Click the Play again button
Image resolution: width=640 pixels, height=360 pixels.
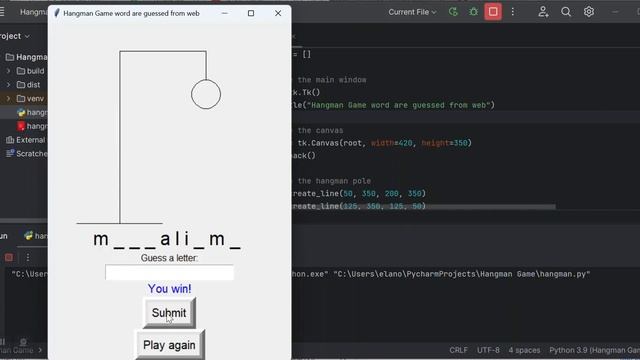pos(169,345)
